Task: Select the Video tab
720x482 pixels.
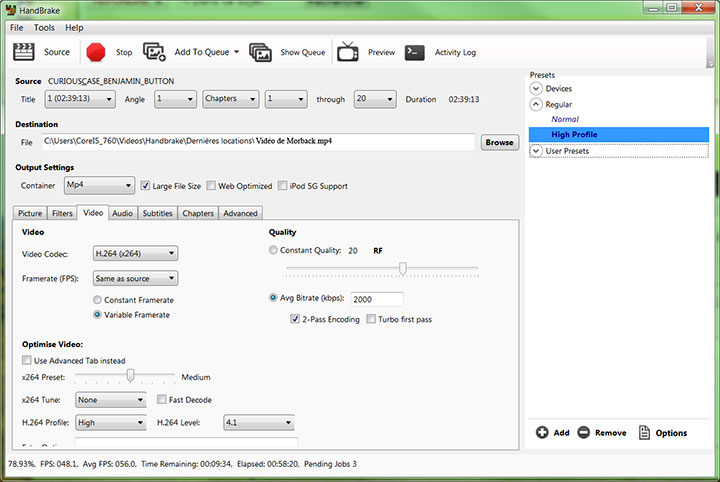Action: click(93, 213)
